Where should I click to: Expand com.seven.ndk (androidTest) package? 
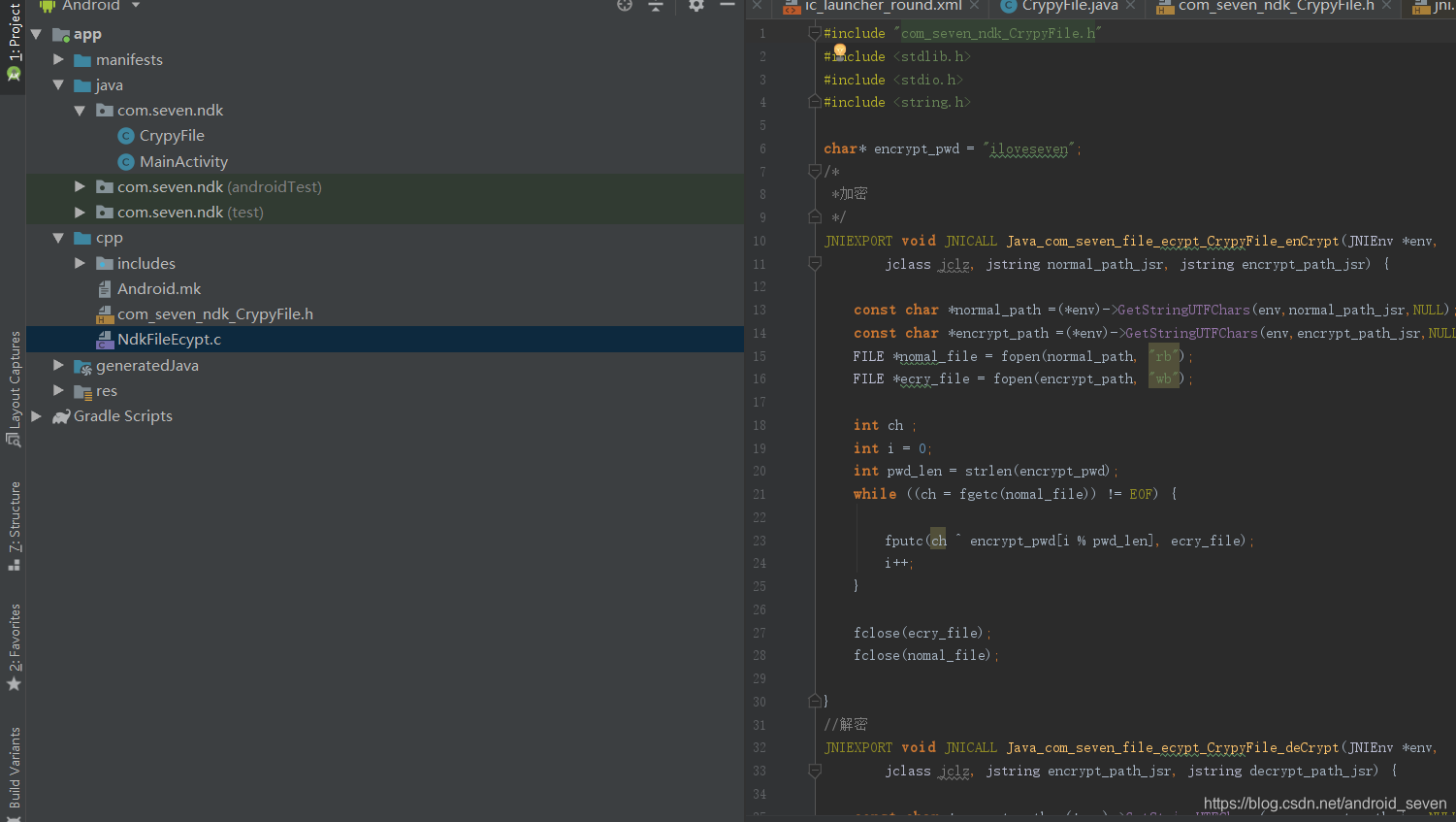(80, 186)
